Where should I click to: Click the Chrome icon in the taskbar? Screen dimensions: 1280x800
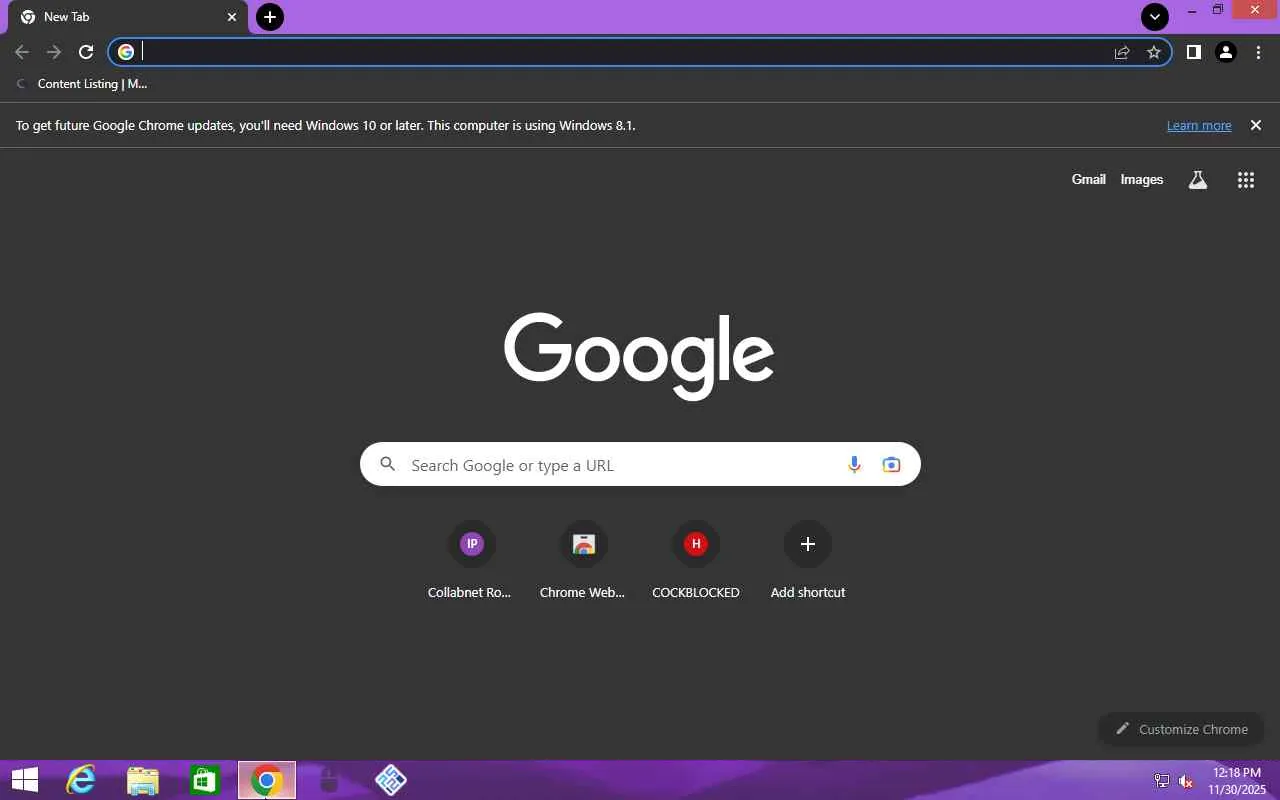point(267,780)
